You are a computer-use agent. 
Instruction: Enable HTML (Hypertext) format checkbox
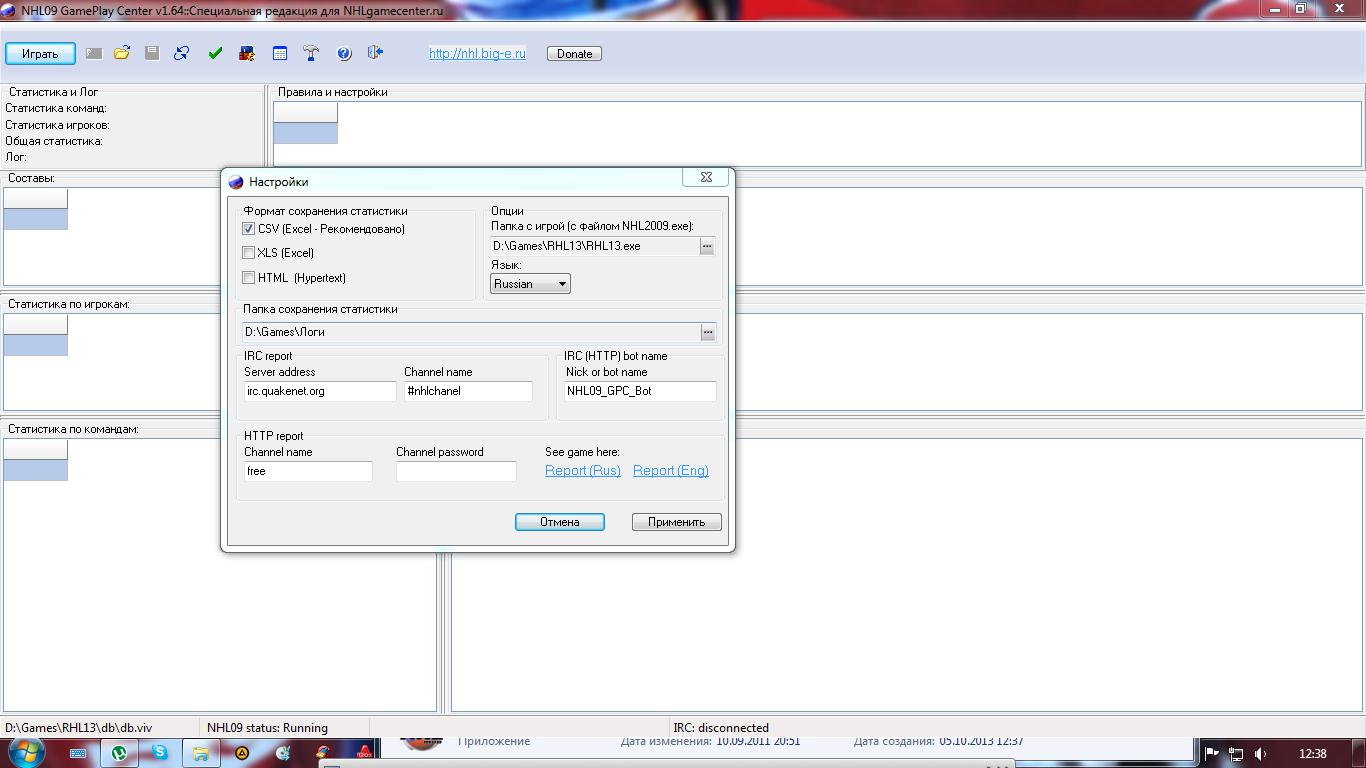pyautogui.click(x=249, y=278)
